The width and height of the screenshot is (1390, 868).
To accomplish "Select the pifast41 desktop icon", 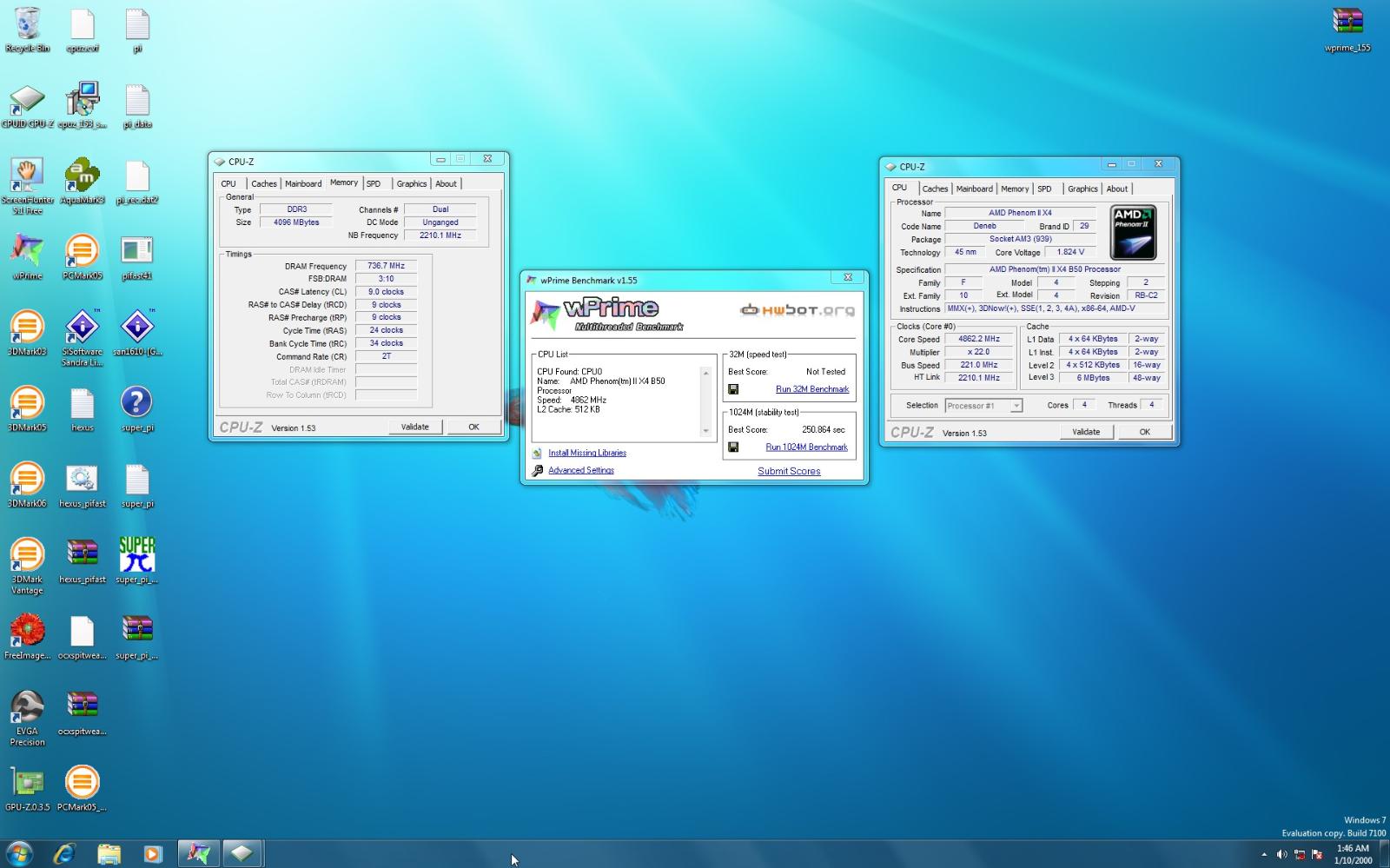I will (137, 257).
